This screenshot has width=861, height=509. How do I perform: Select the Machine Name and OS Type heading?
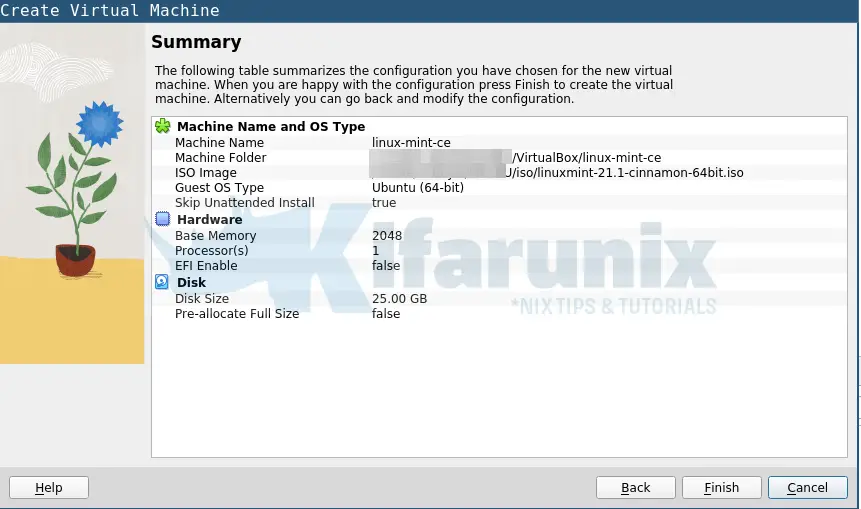pyautogui.click(x=270, y=127)
